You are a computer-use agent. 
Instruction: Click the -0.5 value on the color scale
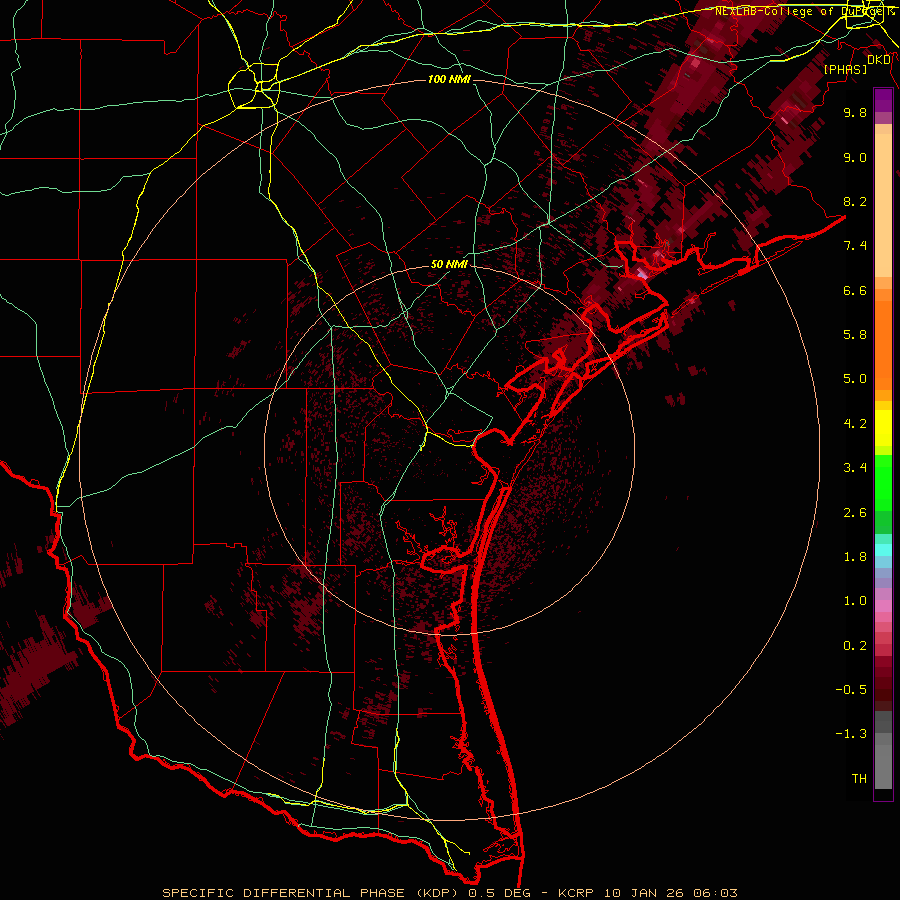coord(851,690)
